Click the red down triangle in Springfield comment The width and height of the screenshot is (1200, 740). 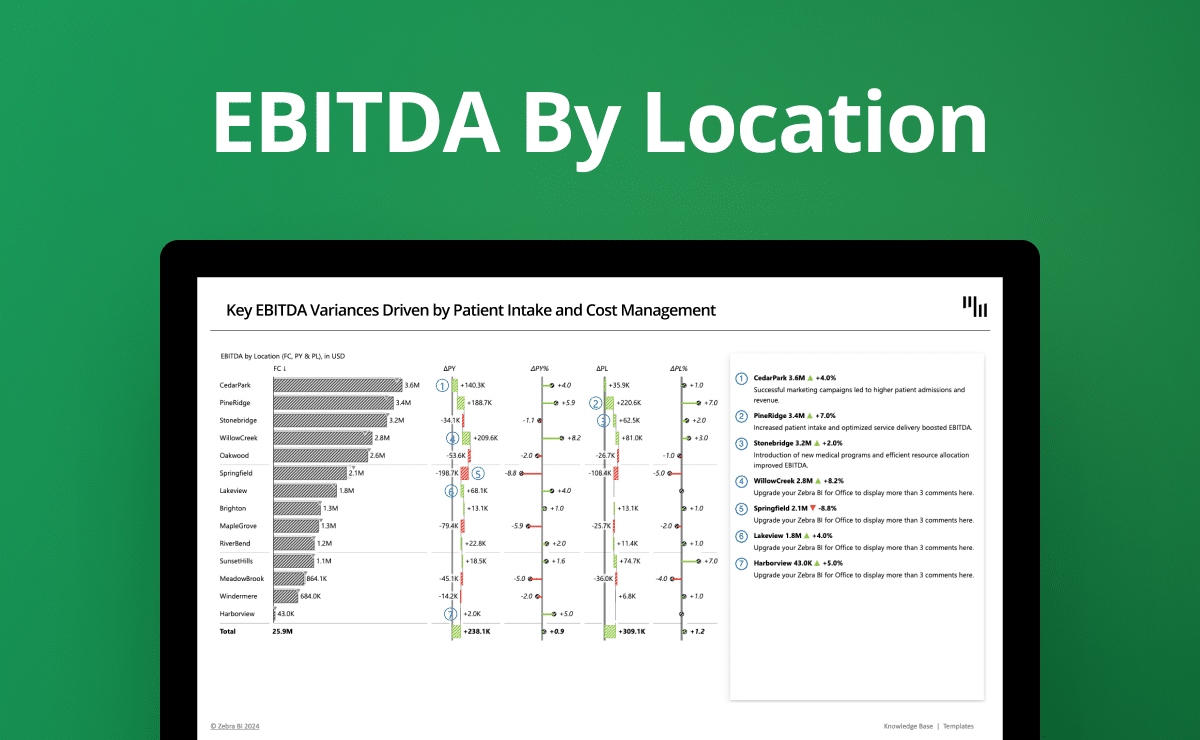813,508
